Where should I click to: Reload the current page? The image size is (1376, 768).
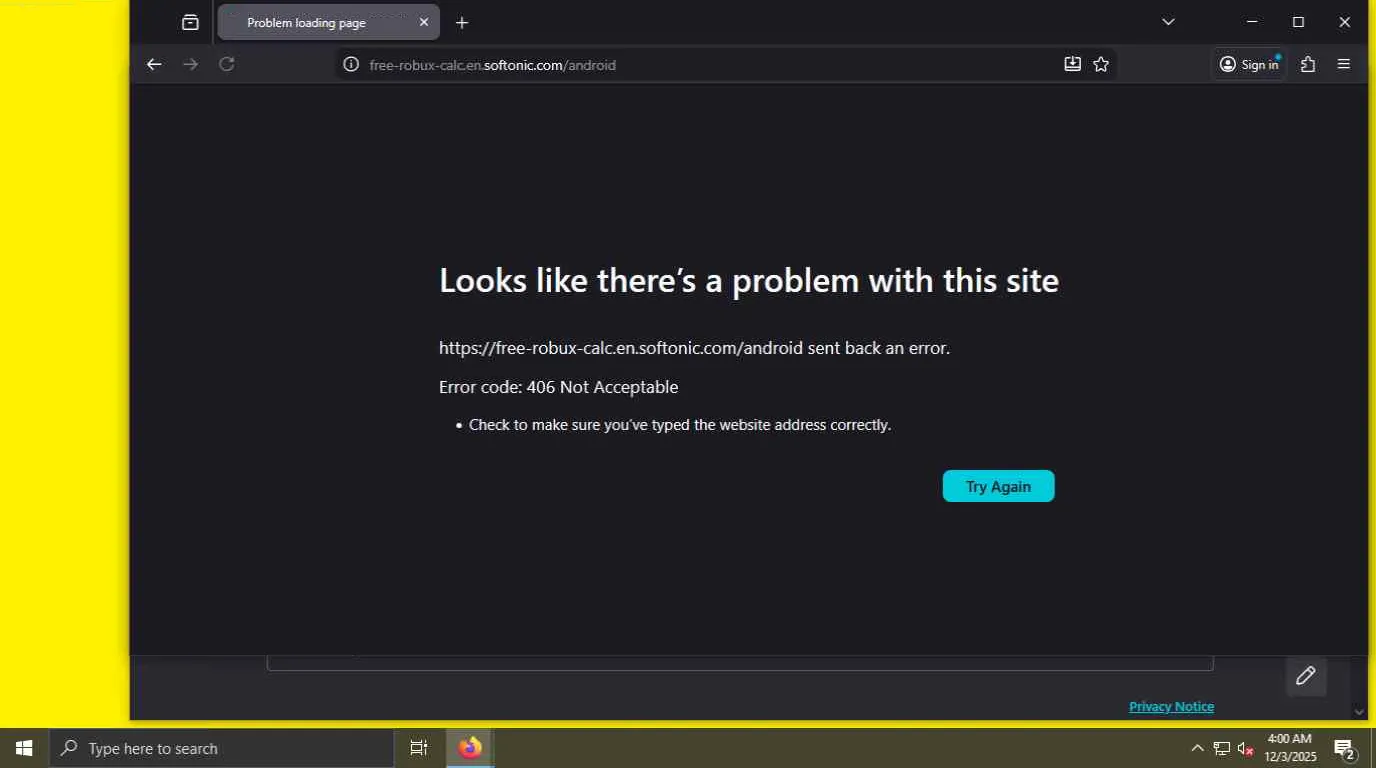click(x=227, y=64)
